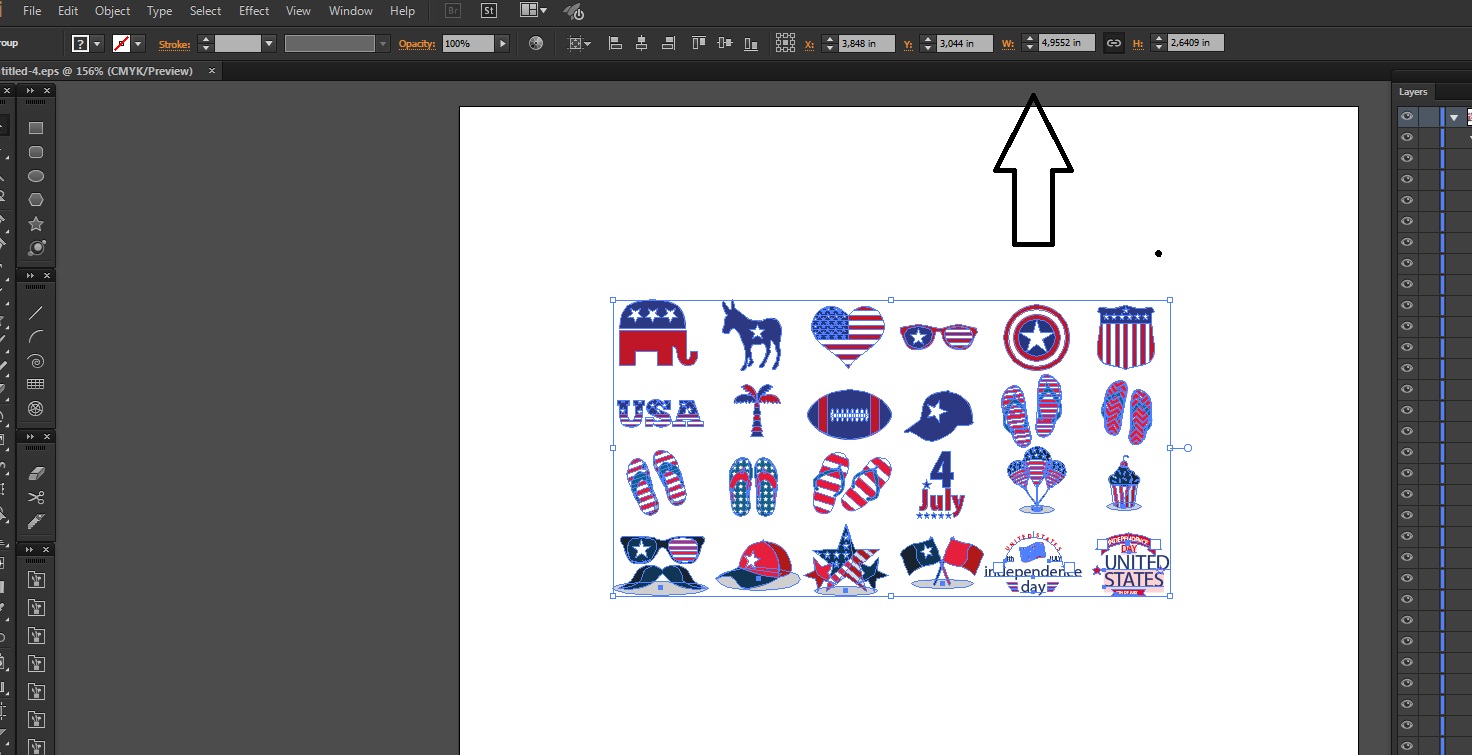Click Horizontal Align Right icon
This screenshot has height=755, width=1472.
(x=668, y=43)
